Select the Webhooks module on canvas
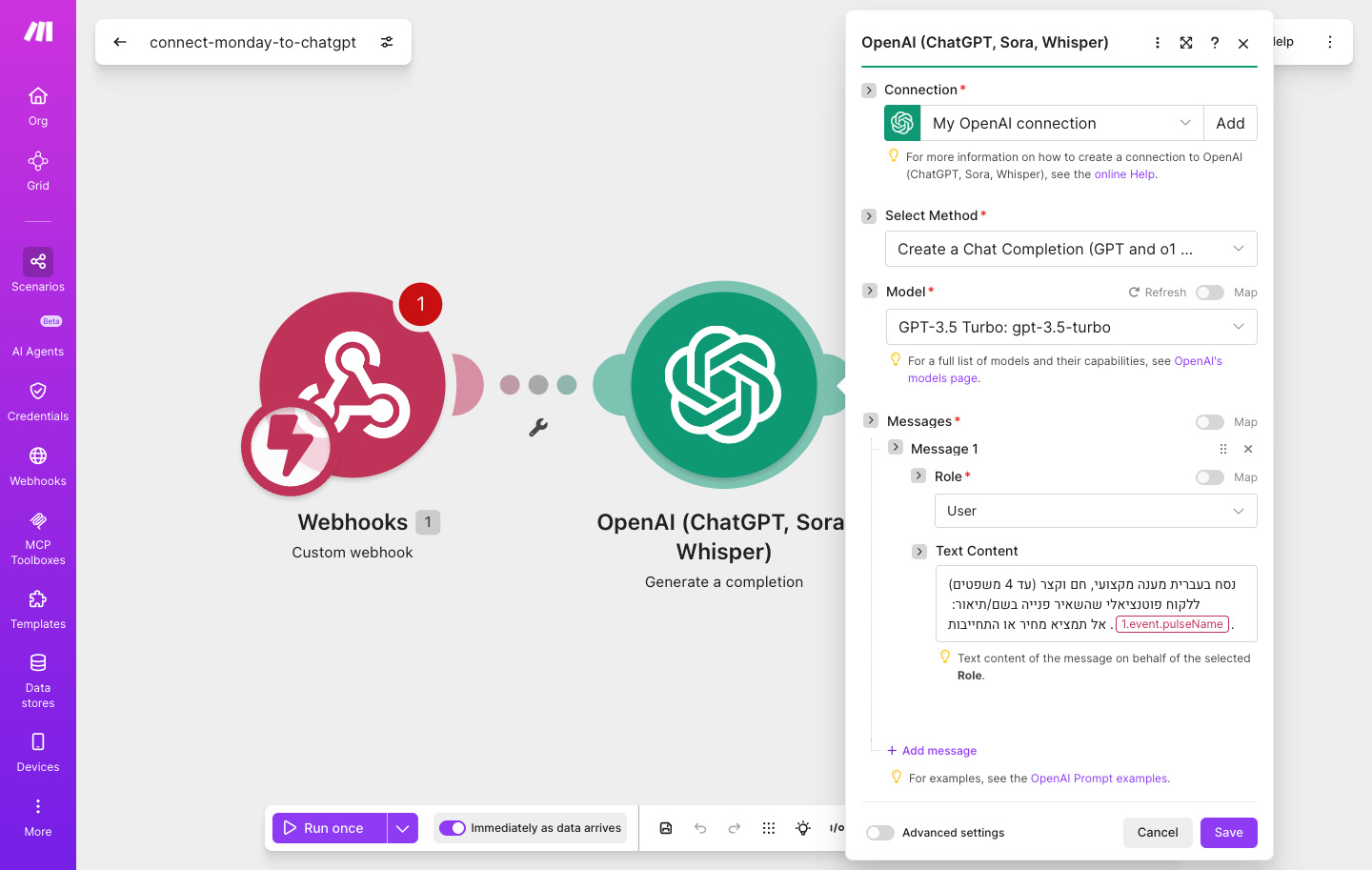This screenshot has height=870, width=1372. click(353, 385)
